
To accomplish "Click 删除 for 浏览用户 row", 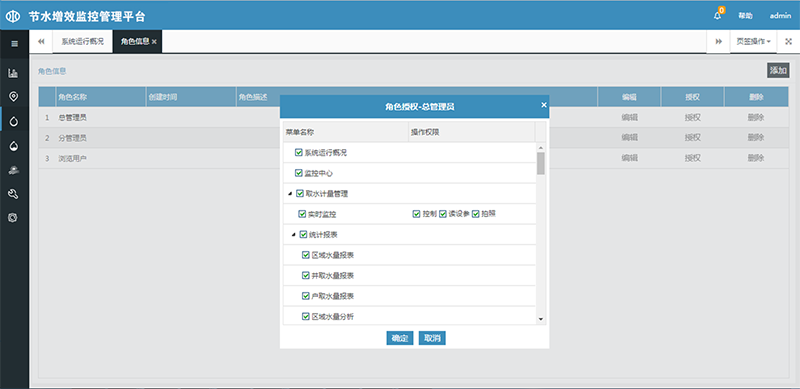I will pyautogui.click(x=756, y=158).
